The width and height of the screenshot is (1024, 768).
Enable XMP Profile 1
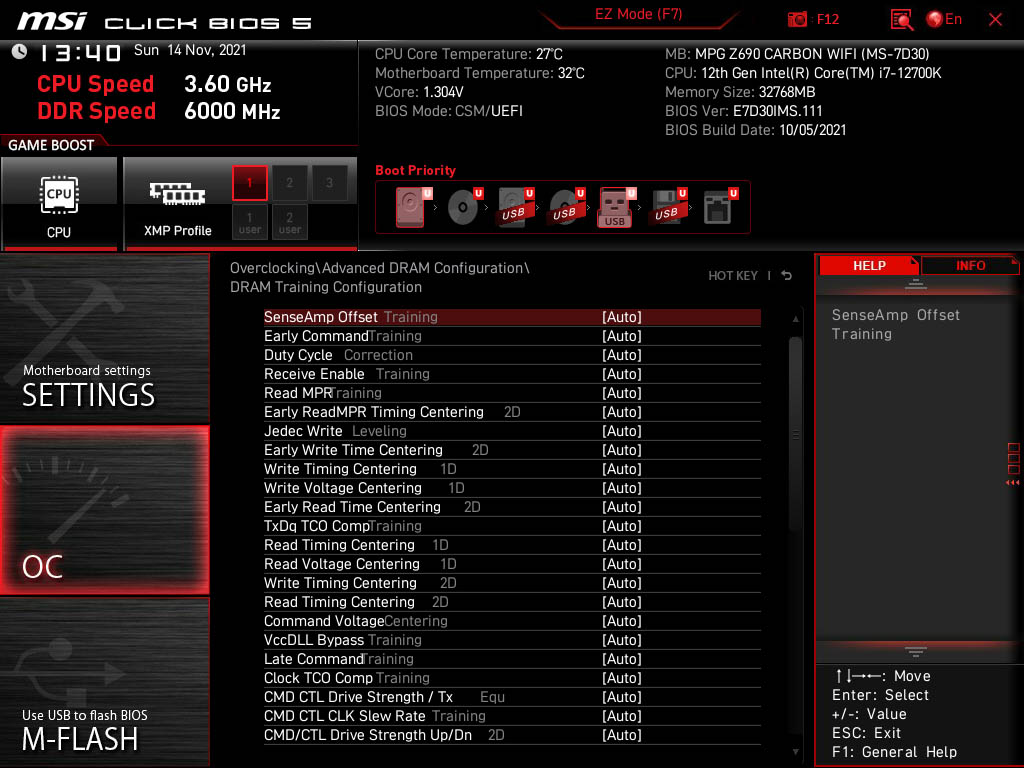[x=250, y=183]
